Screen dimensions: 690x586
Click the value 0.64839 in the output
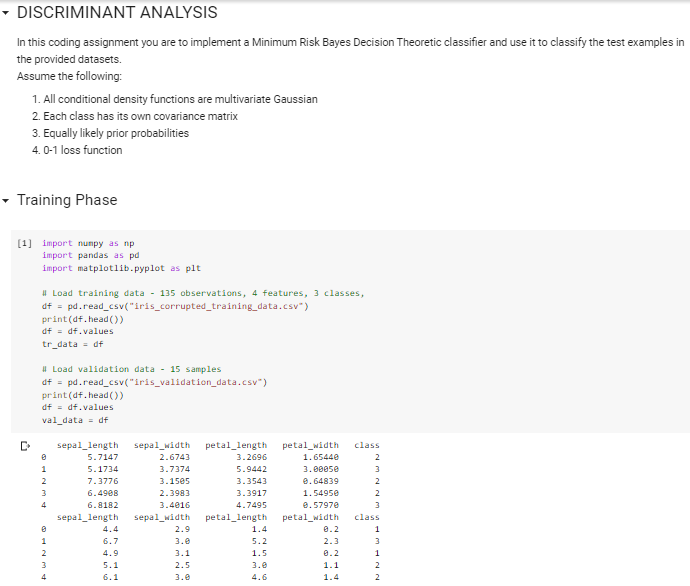coord(321,481)
